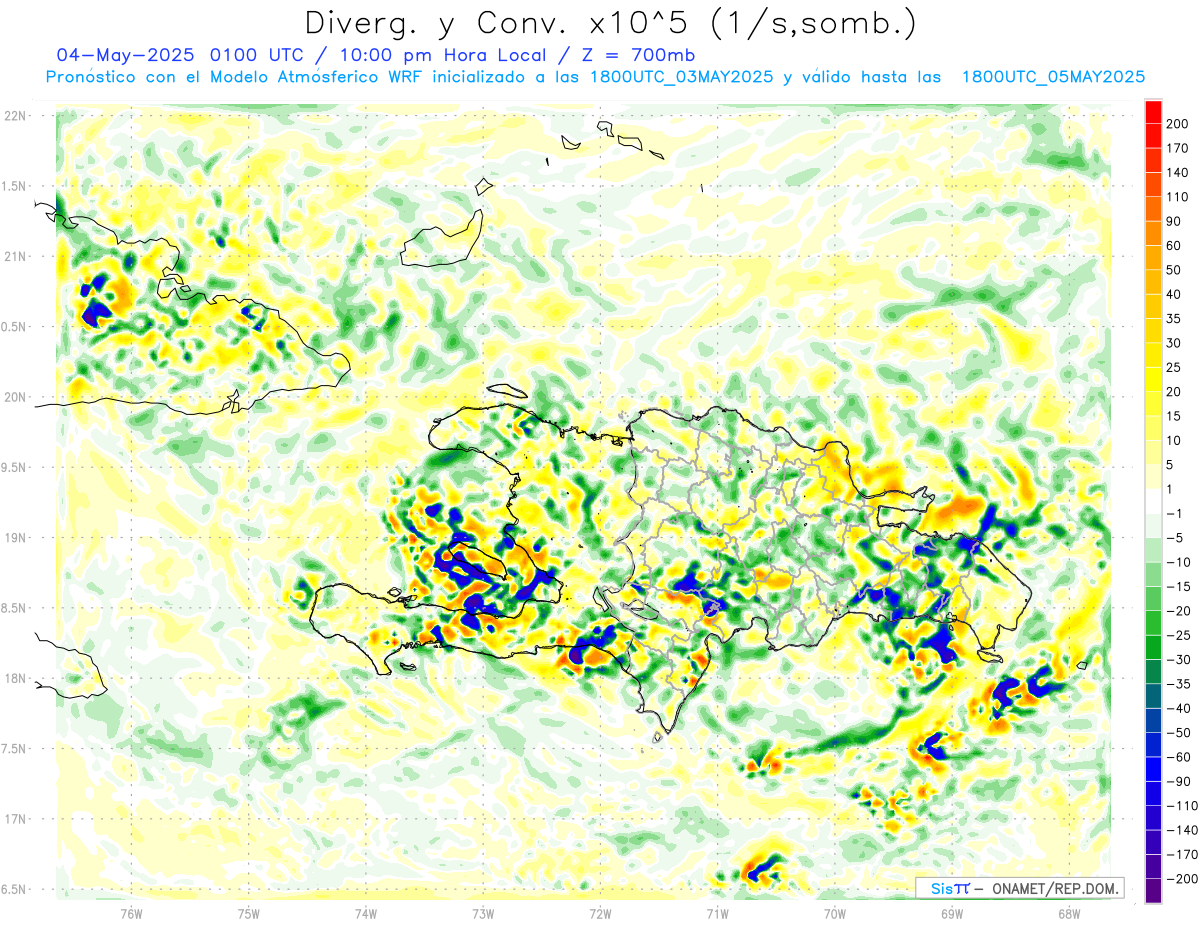Viewport: 1200px width, 927px height.
Task: Click the '21N' latitude label
Action: tap(15, 256)
